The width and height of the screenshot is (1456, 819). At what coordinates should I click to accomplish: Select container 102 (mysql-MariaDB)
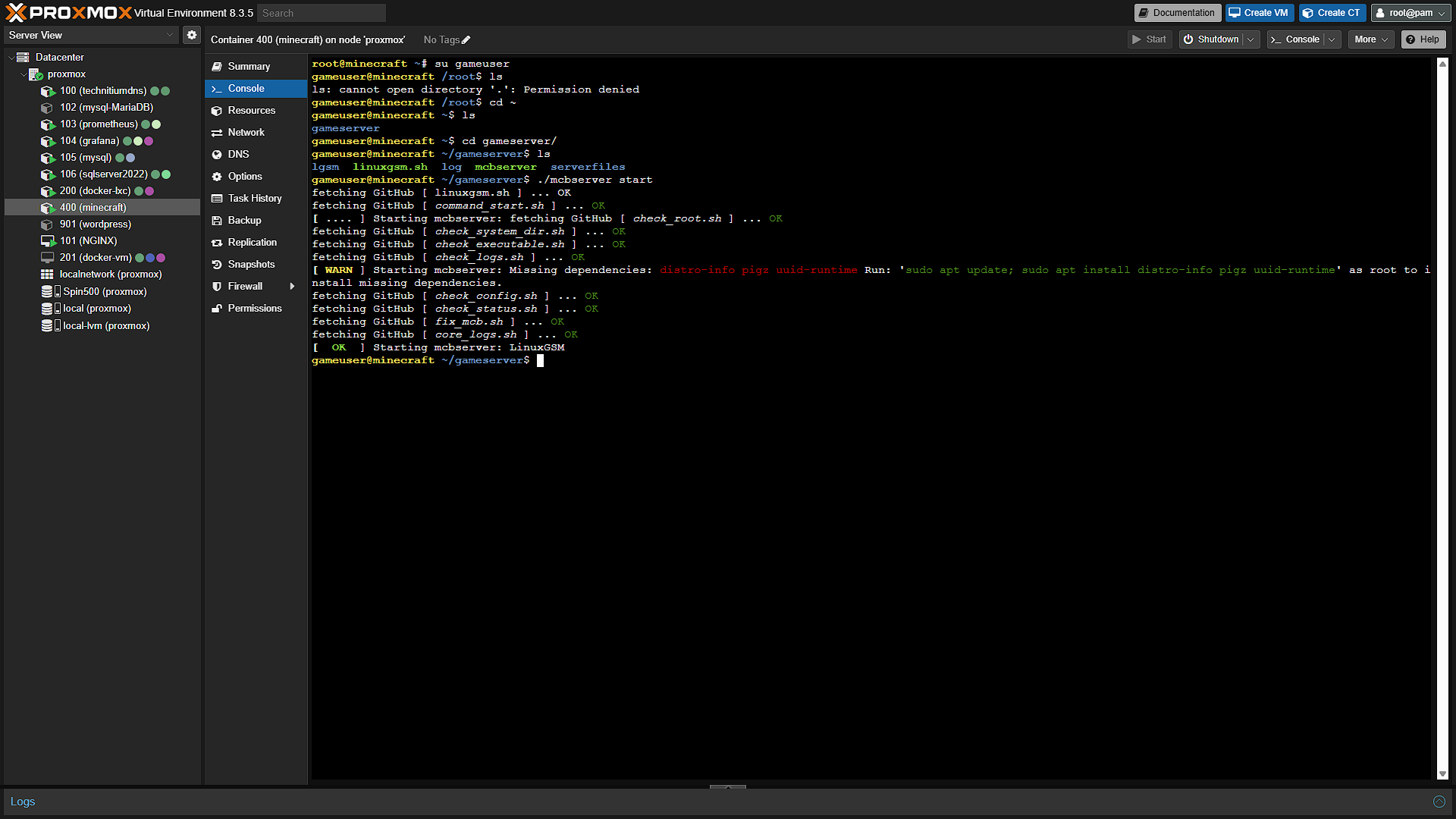point(106,108)
